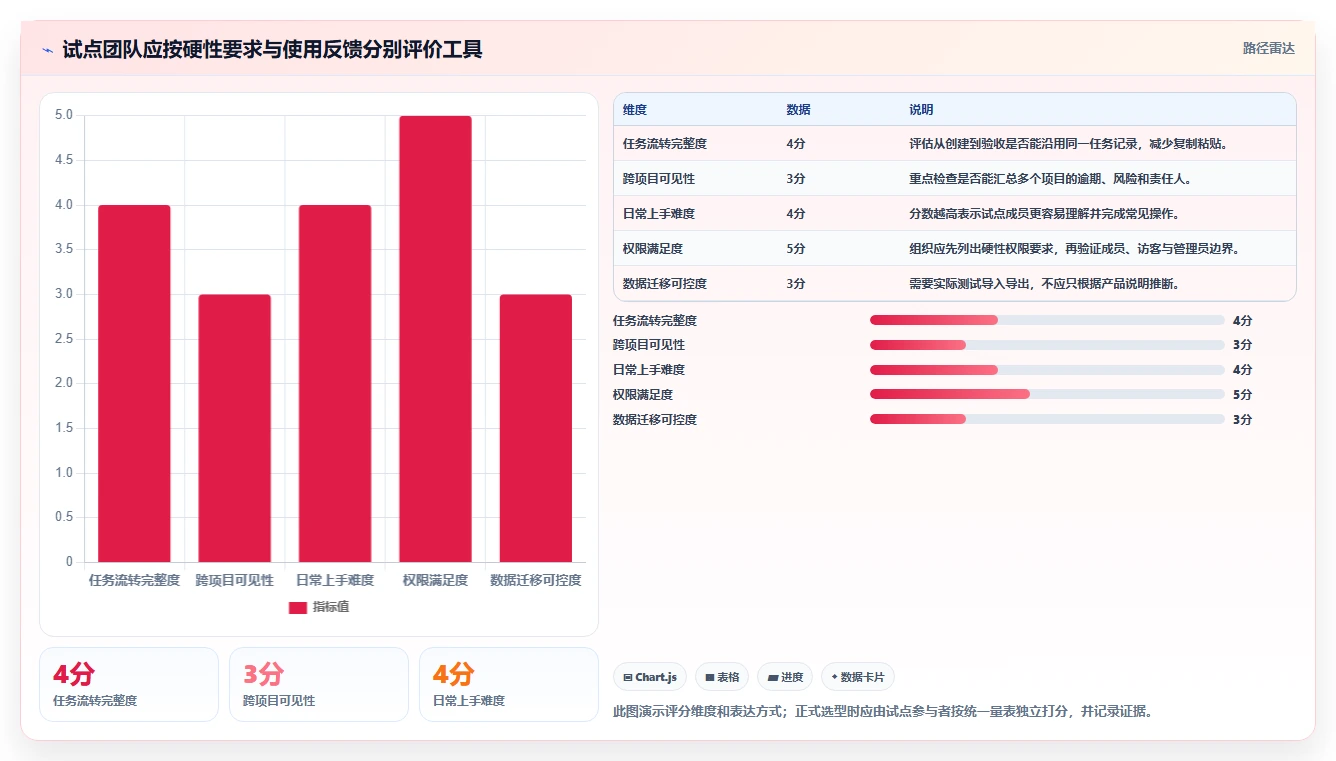Click 数据迁移可控度 x-axis label
The image size is (1336, 761).
(536, 580)
